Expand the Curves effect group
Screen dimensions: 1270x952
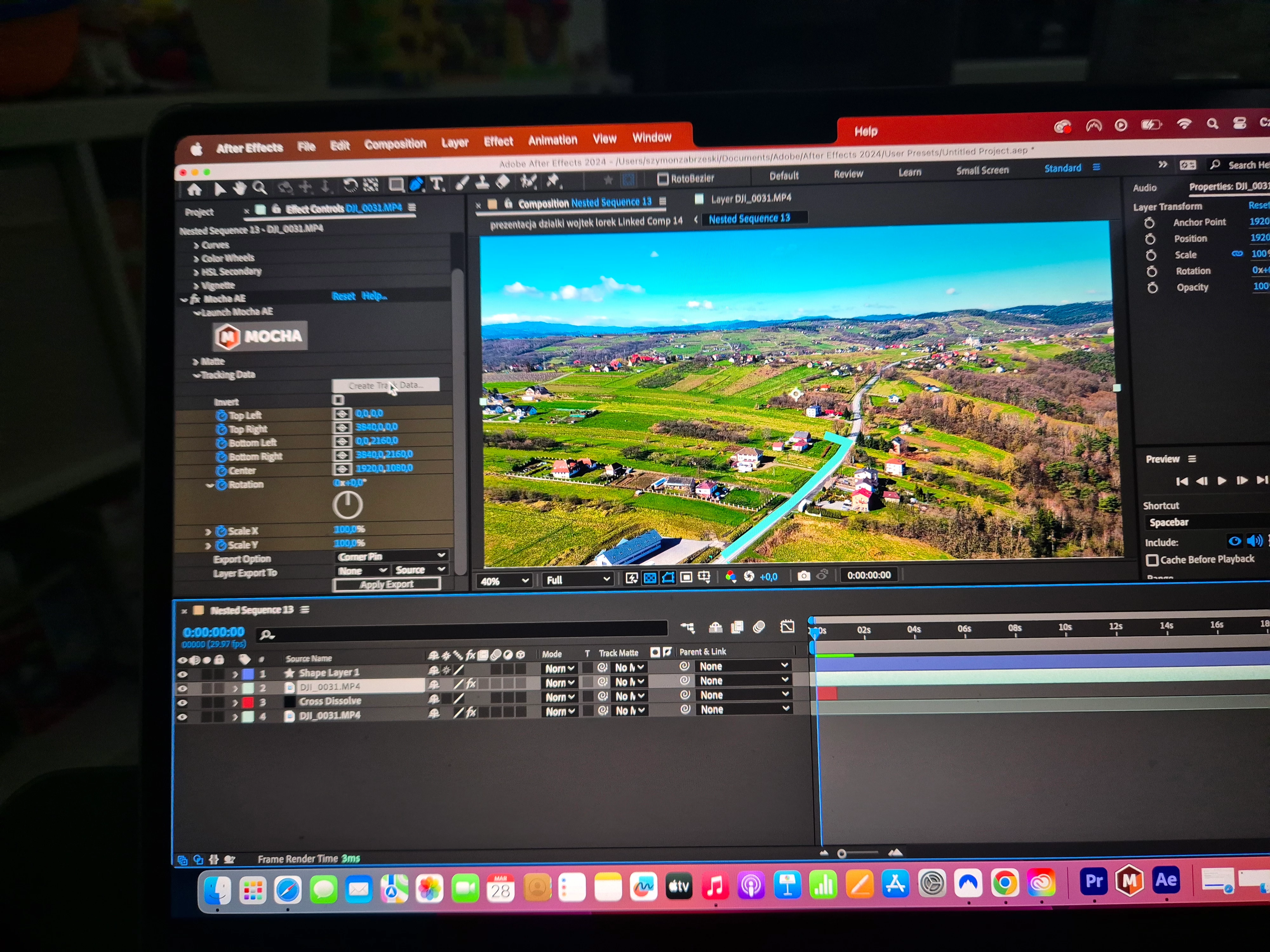click(196, 246)
